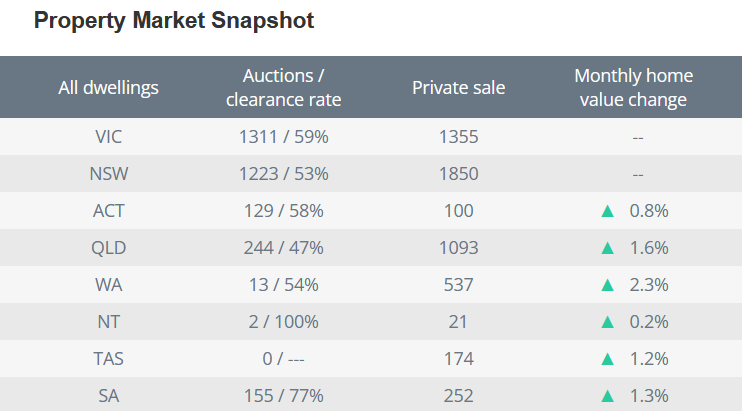
Task: Click the green up arrow beside ACT 0.8%
Action: tap(606, 211)
